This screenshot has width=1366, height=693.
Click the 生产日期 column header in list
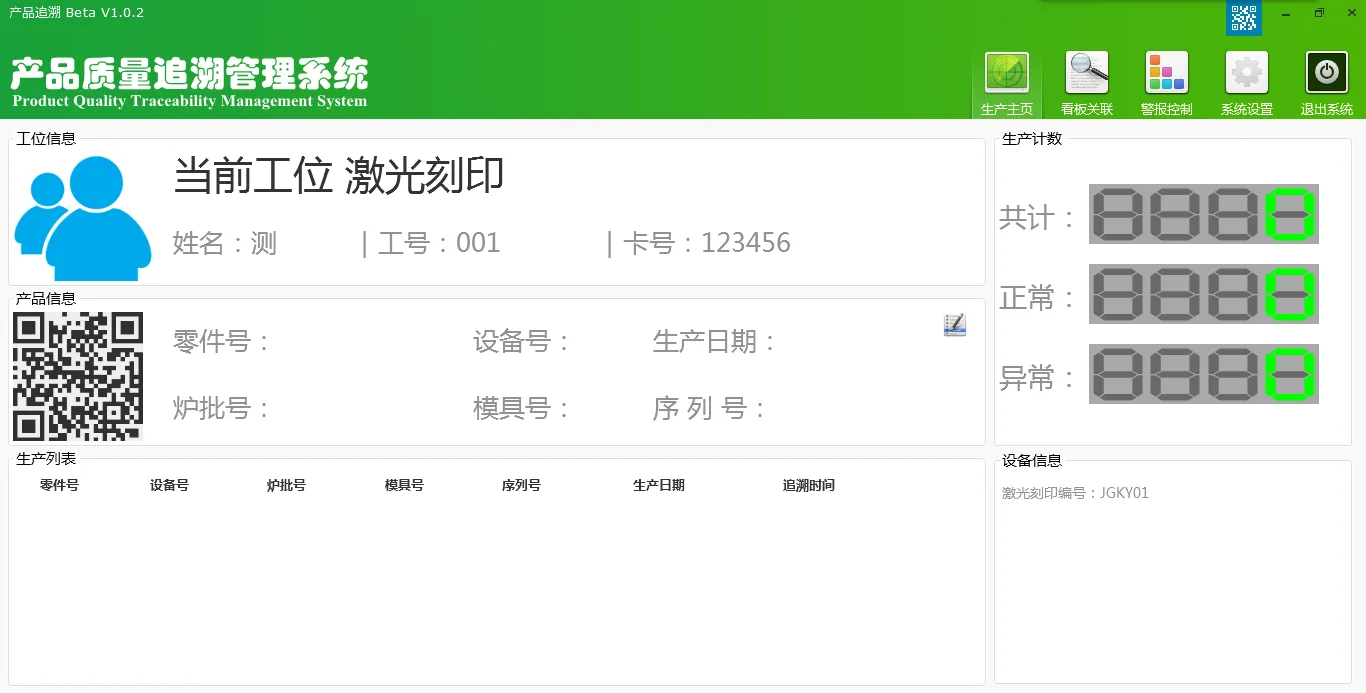pos(658,485)
